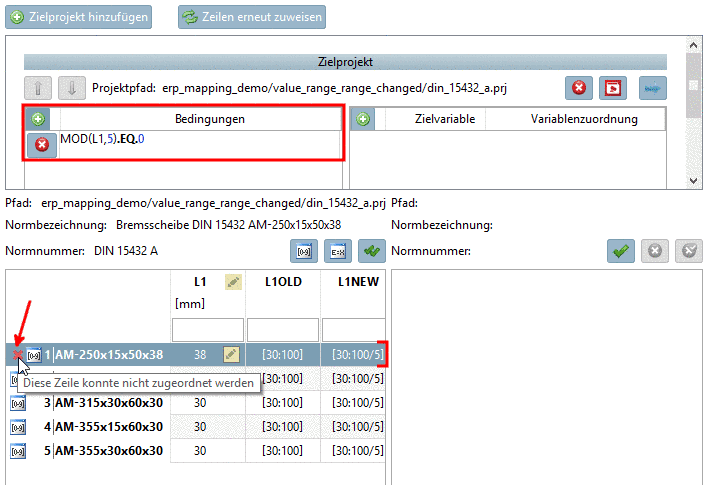Click the Bedingungen column header
Viewport: 708px width, 485px height.
210,119
